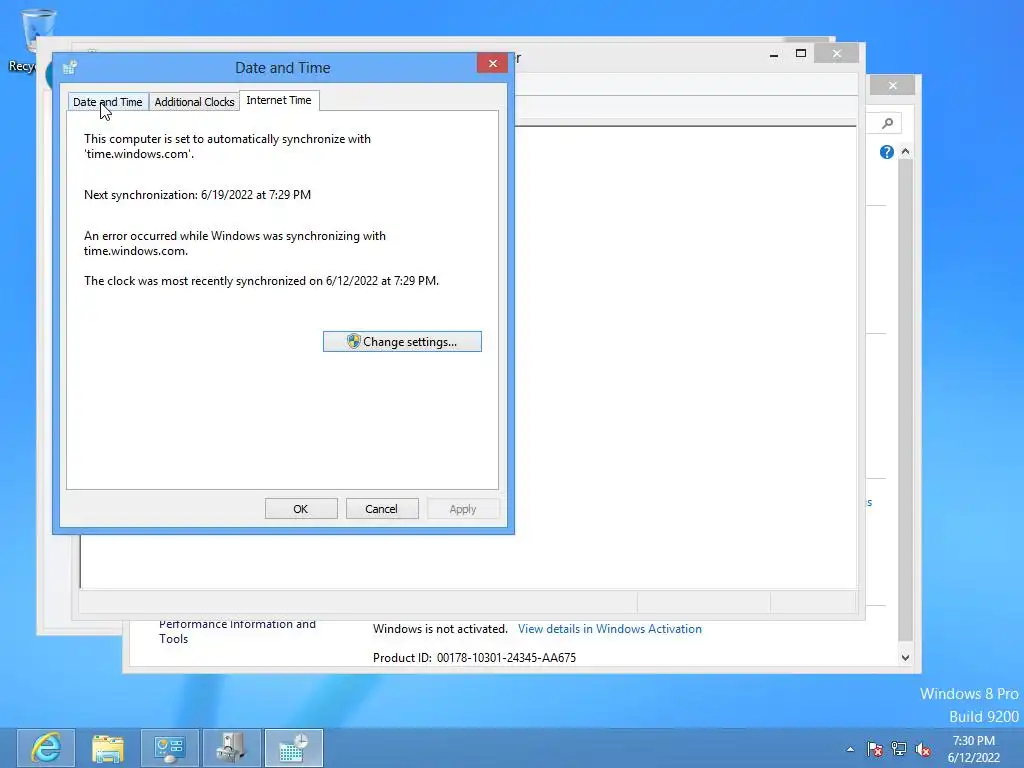The image size is (1024, 768).
Task: Minimize the background window behind the dialog
Action: [x=774, y=54]
